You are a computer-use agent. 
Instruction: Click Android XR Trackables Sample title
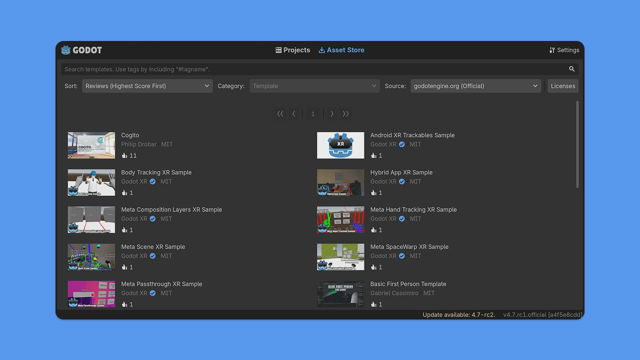click(412, 135)
